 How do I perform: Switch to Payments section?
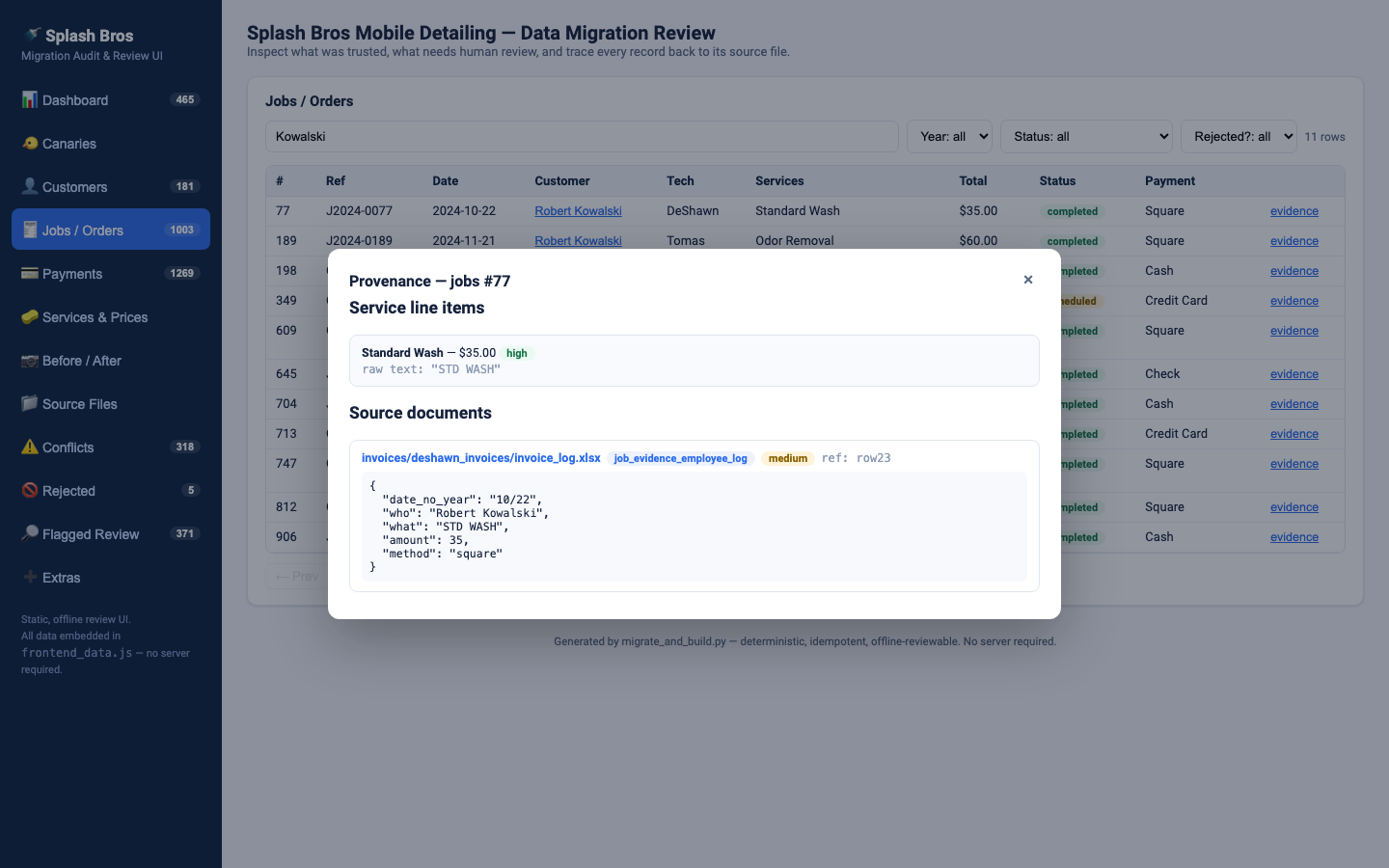pos(111,274)
